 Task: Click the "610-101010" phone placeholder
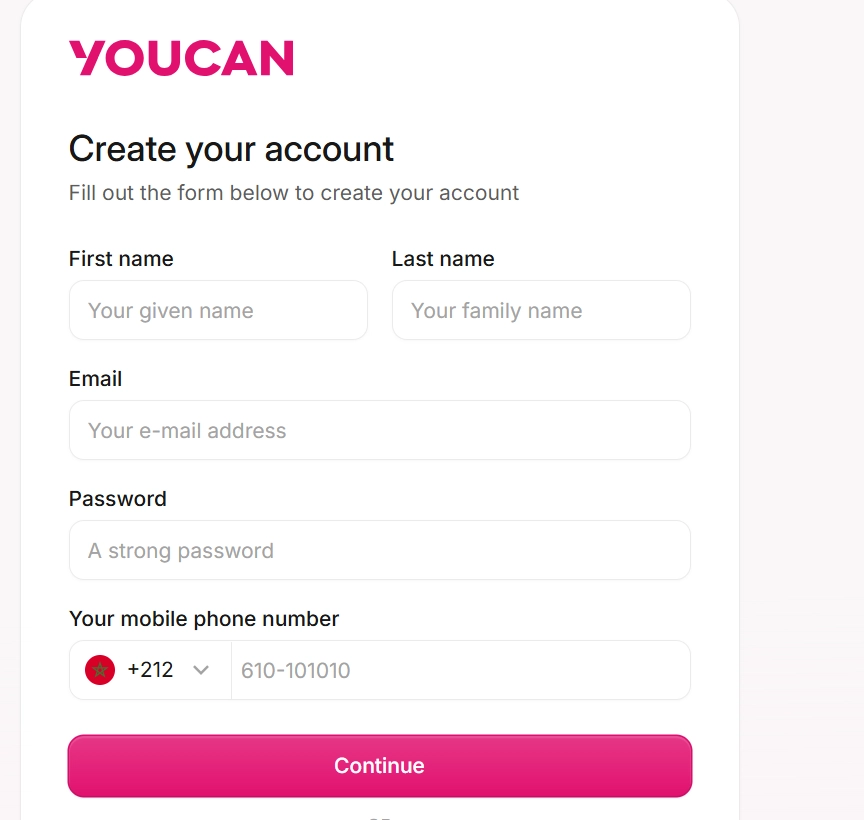click(296, 671)
